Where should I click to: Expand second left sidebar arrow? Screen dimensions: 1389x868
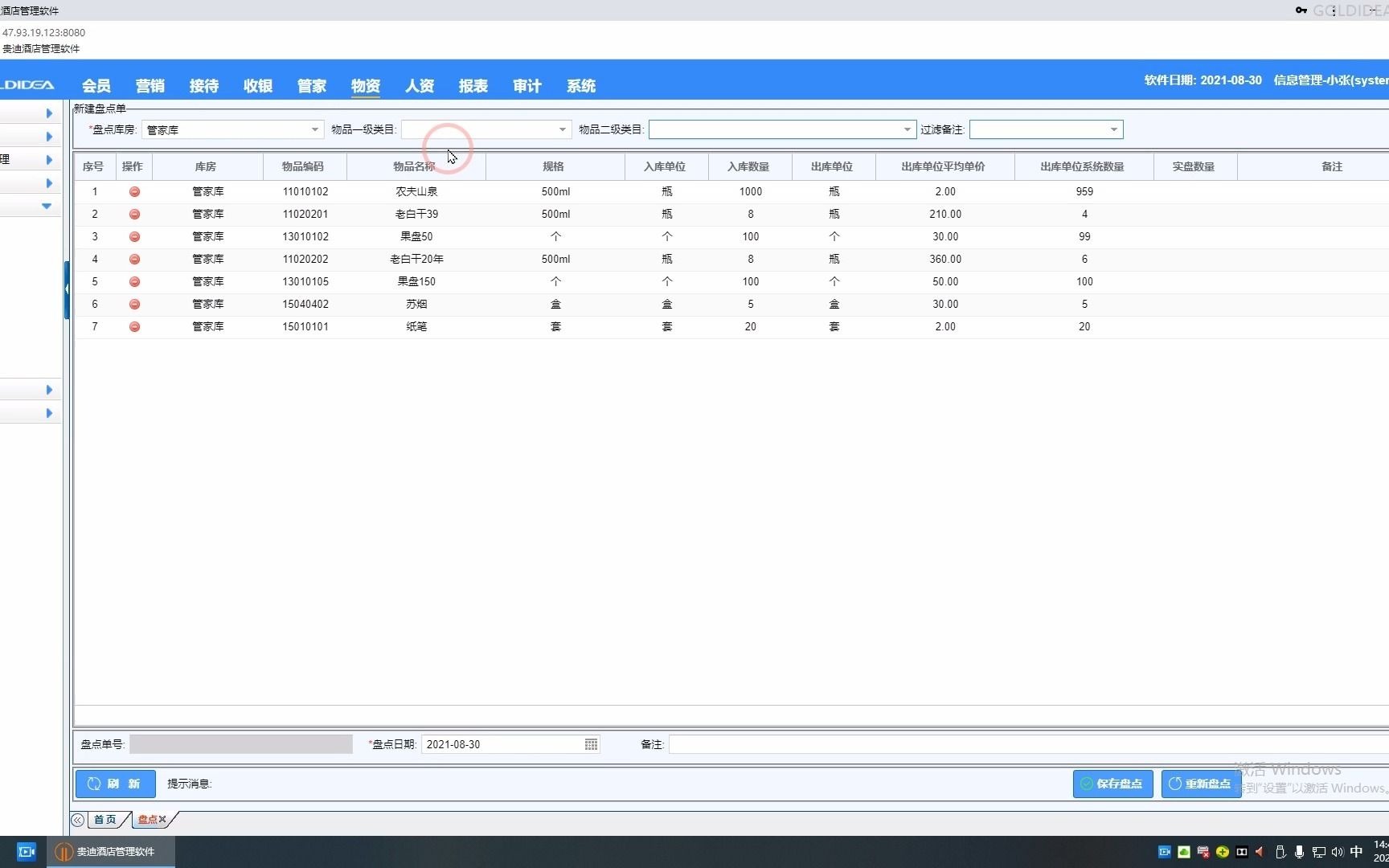point(49,137)
